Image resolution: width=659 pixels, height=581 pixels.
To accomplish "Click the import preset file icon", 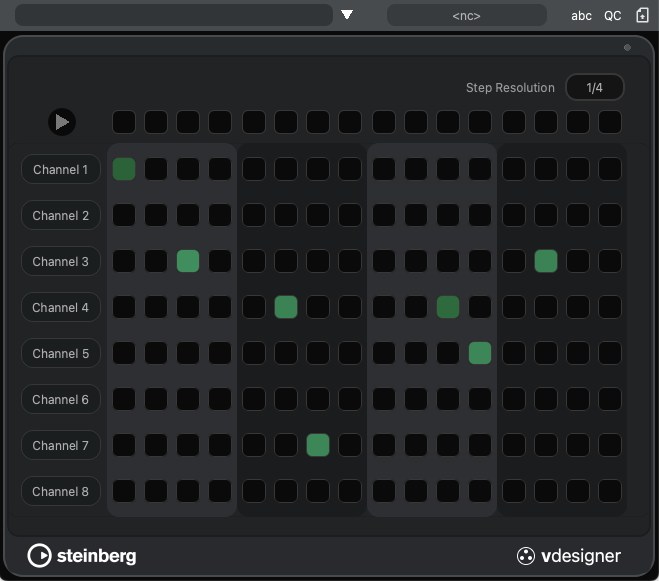I will coord(642,16).
